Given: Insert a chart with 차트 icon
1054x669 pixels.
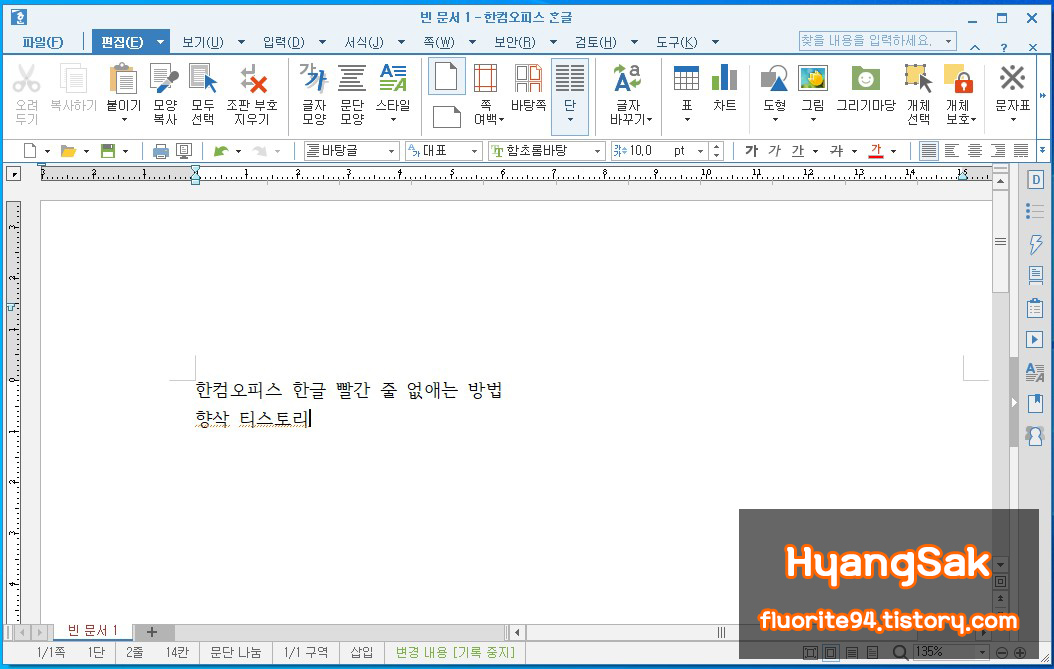Looking at the screenshot, I should click(725, 78).
